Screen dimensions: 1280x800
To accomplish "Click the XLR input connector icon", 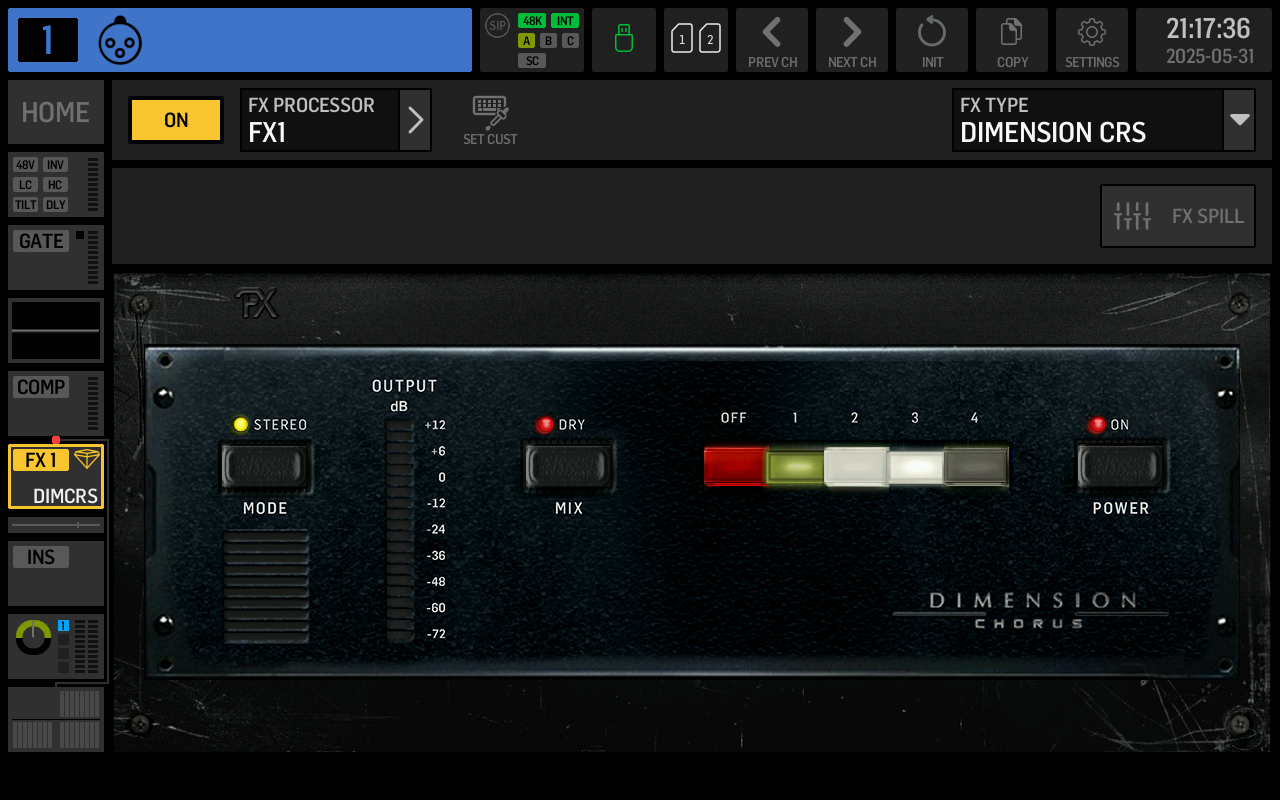I will tap(120, 41).
